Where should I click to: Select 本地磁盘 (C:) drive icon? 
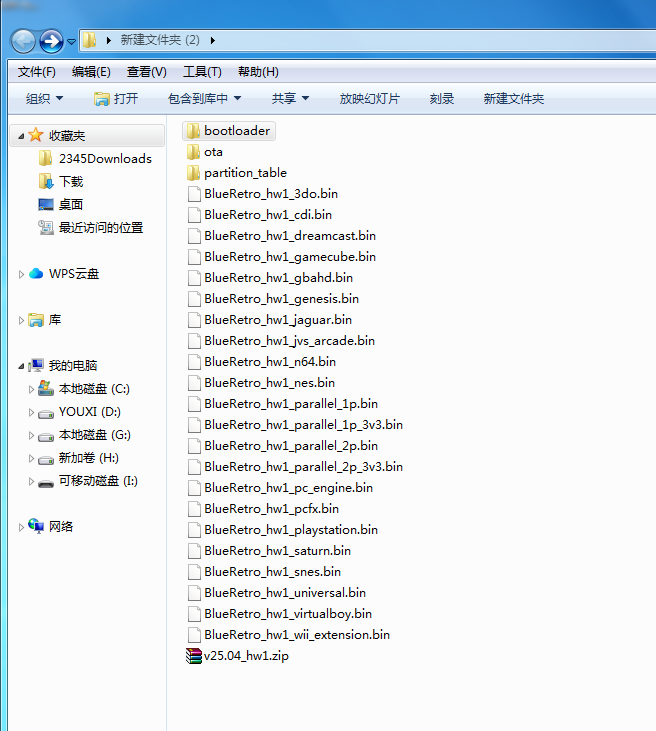(46, 388)
